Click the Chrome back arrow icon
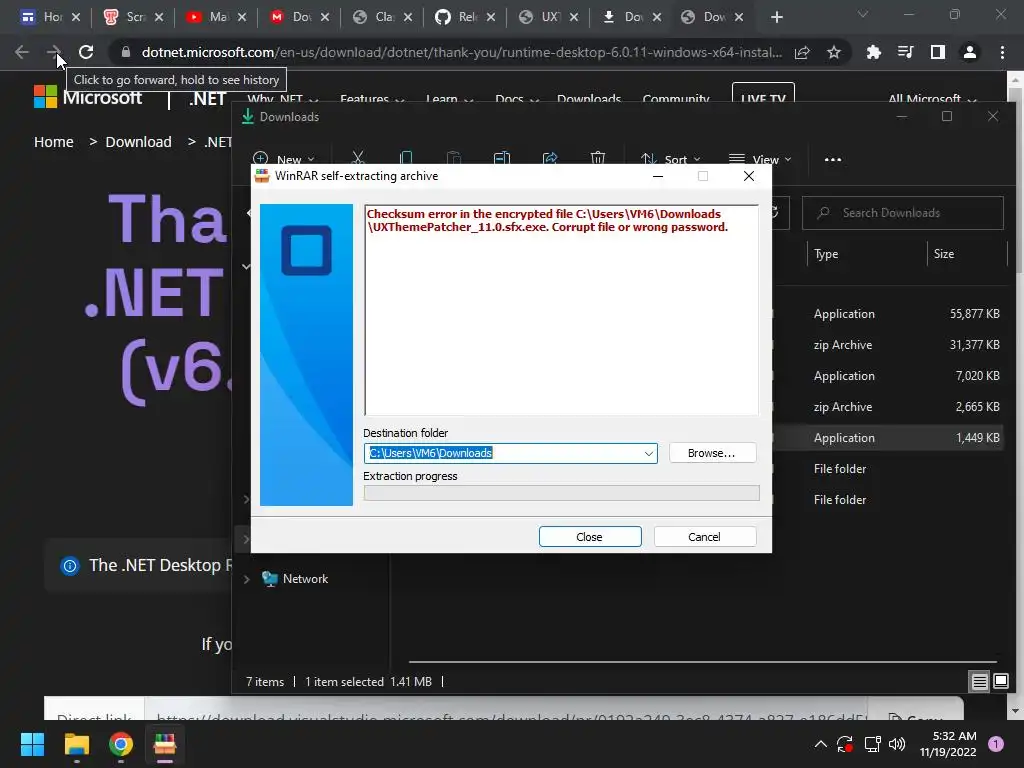The image size is (1024, 768). (22, 52)
